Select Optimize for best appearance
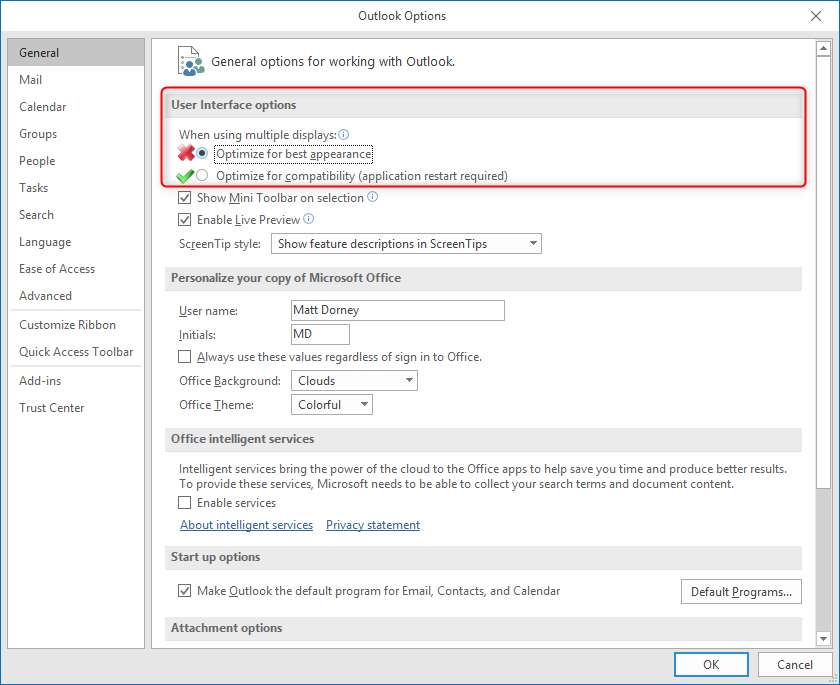Viewport: 840px width, 685px height. pyautogui.click(x=203, y=154)
